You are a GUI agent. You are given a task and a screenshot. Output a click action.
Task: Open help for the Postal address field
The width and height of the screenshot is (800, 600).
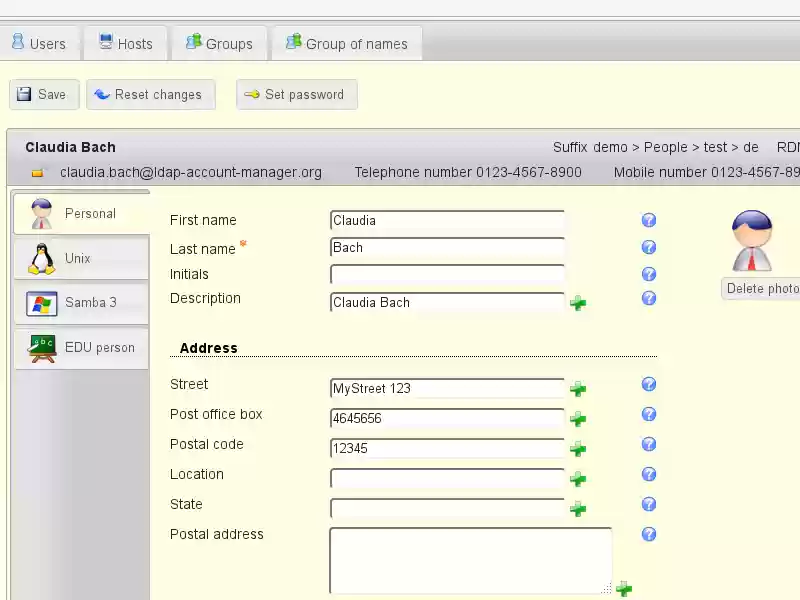click(x=649, y=534)
